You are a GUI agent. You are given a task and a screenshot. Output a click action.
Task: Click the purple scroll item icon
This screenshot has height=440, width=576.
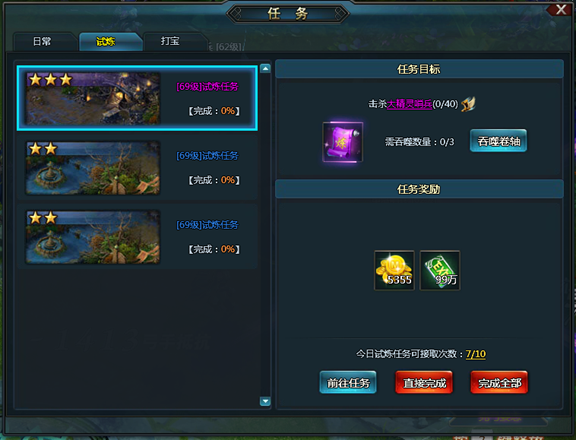pos(342,142)
